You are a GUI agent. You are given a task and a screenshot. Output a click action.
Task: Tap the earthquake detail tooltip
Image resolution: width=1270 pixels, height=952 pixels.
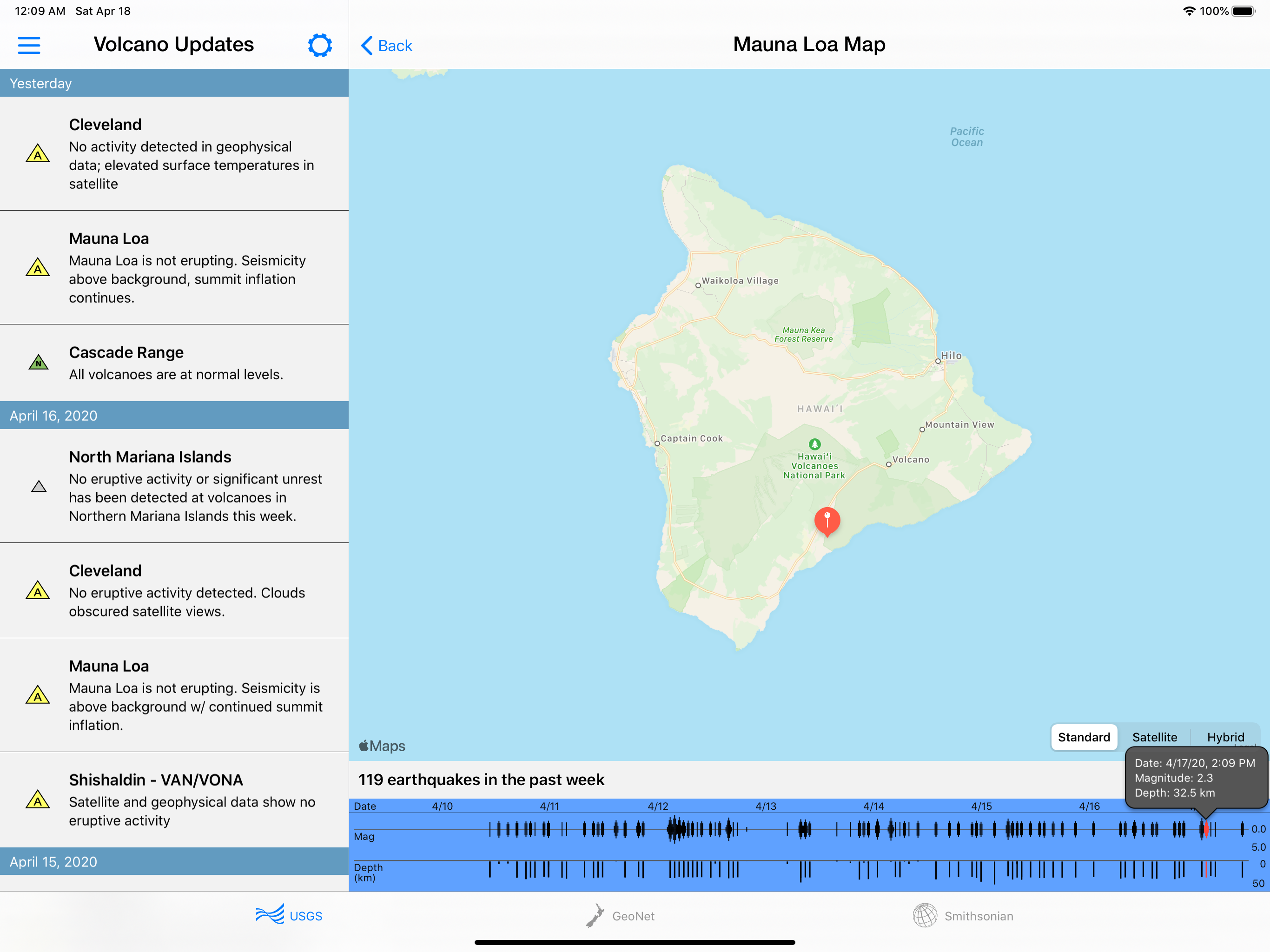coord(1196,778)
